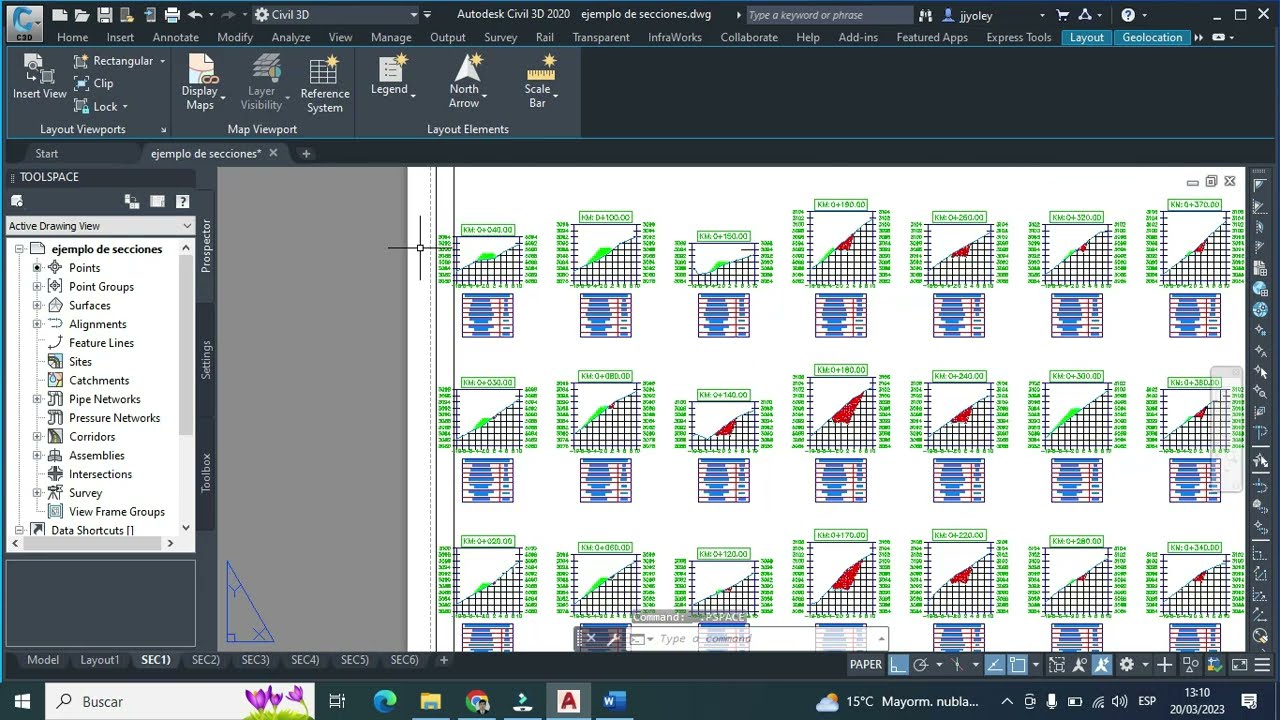Select Corridors in the Prospector tree
Viewport: 1280px width, 720px height.
92,437
